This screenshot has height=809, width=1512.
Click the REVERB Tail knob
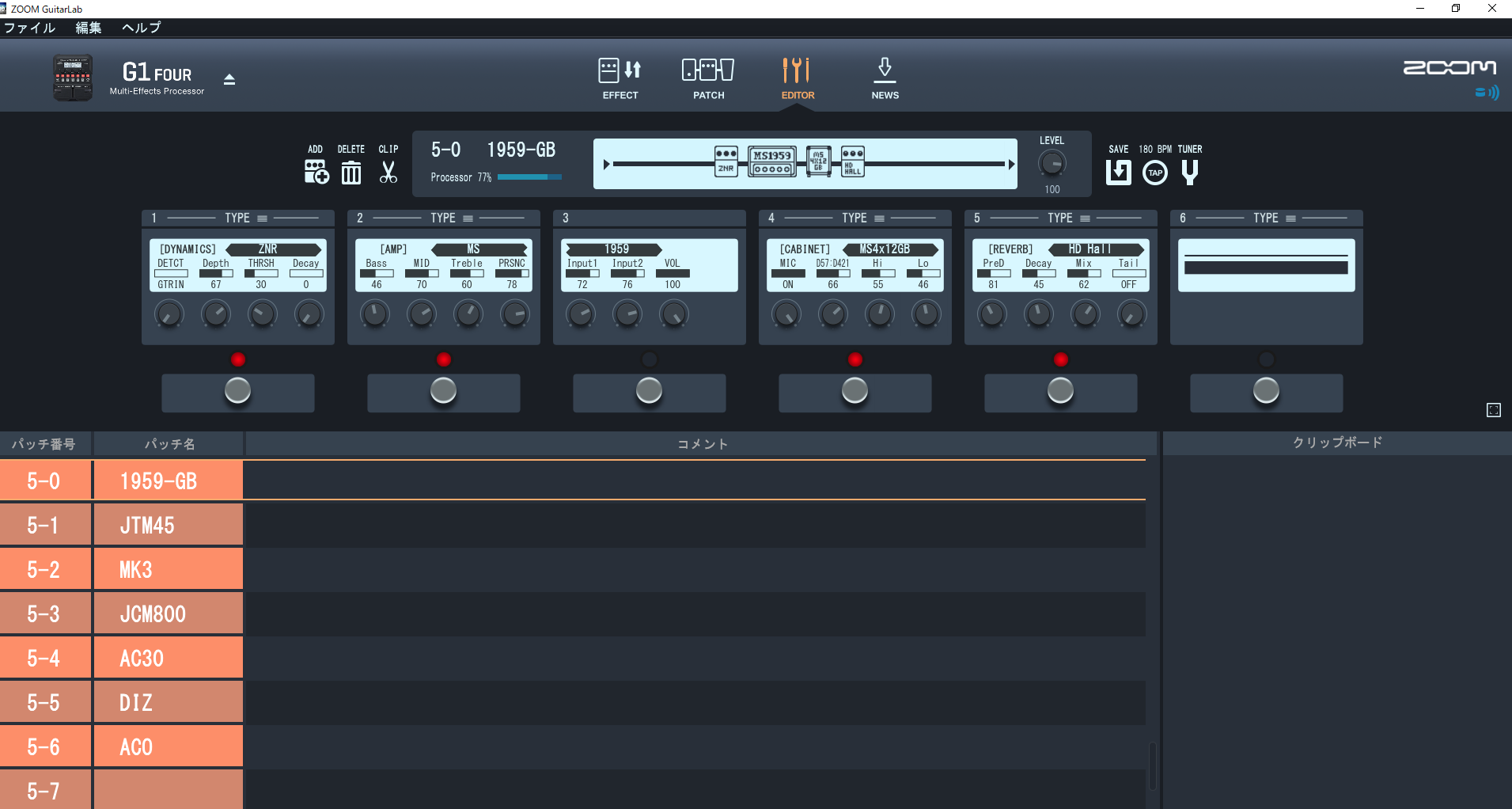point(1131,314)
